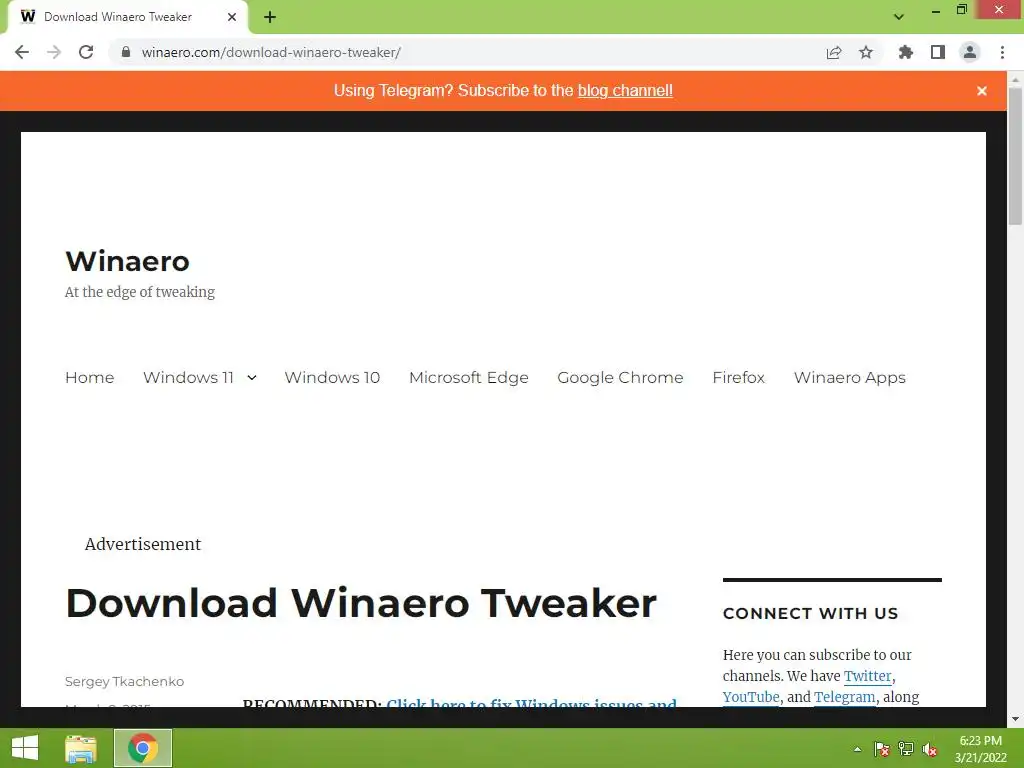This screenshot has width=1024, height=768.
Task: Expand the Windows 11 submenu arrow
Action: [252, 377]
